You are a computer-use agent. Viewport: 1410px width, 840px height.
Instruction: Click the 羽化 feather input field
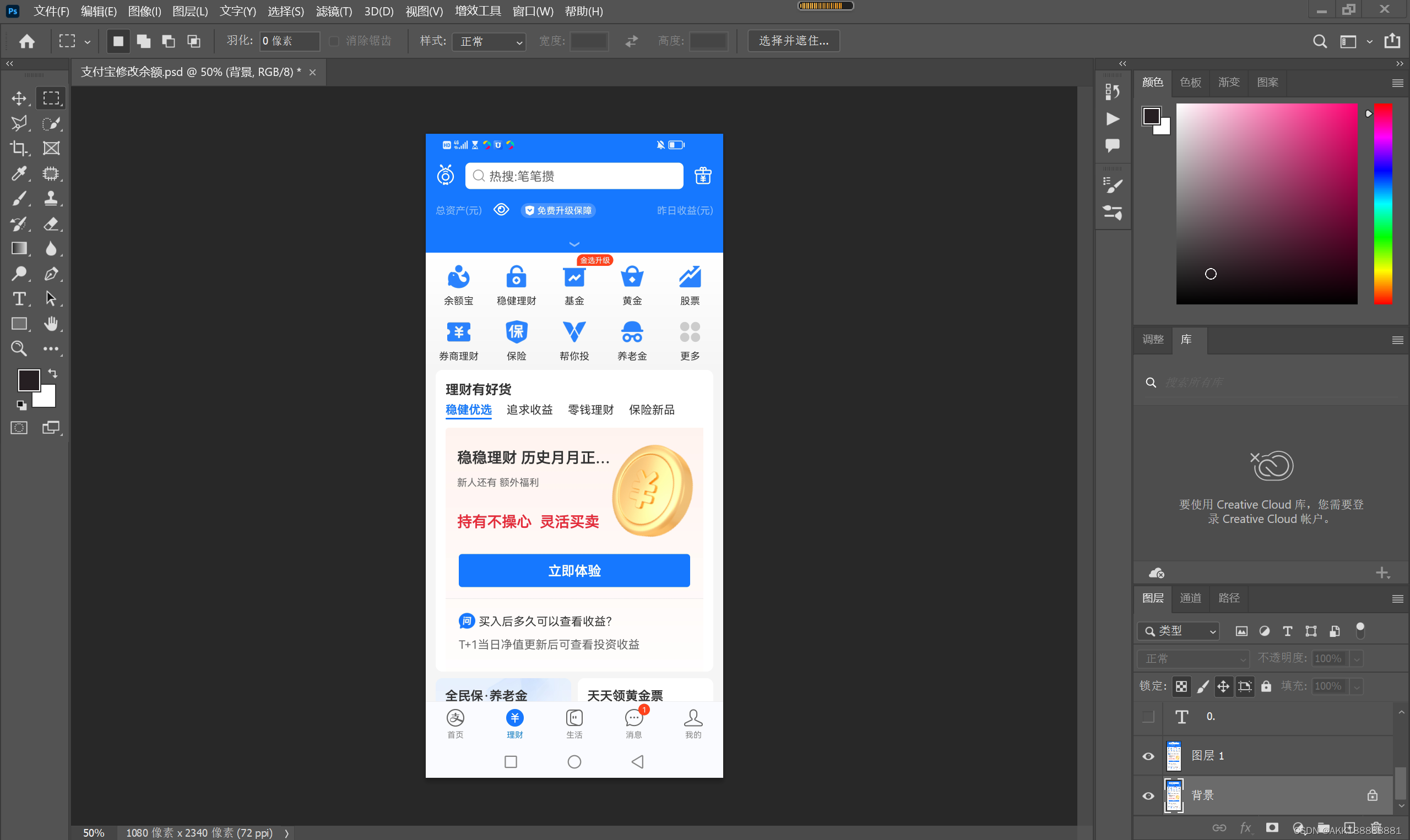point(289,41)
